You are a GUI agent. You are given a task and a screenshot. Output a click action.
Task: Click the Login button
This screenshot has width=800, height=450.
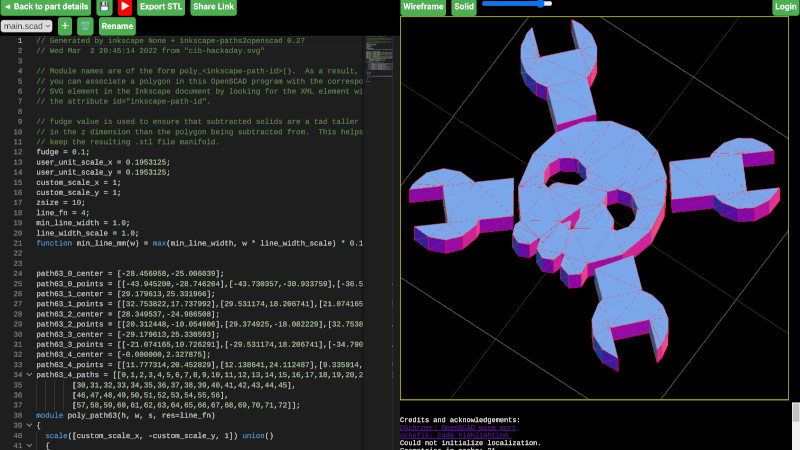pyautogui.click(x=785, y=7)
